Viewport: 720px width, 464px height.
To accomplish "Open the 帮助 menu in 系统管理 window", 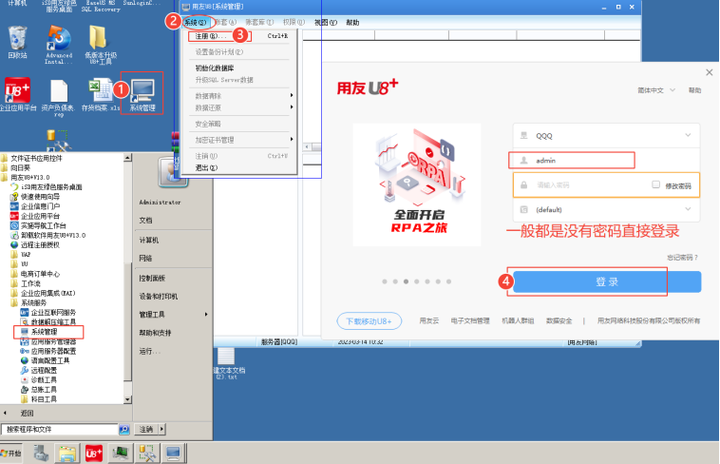I will (x=352, y=22).
